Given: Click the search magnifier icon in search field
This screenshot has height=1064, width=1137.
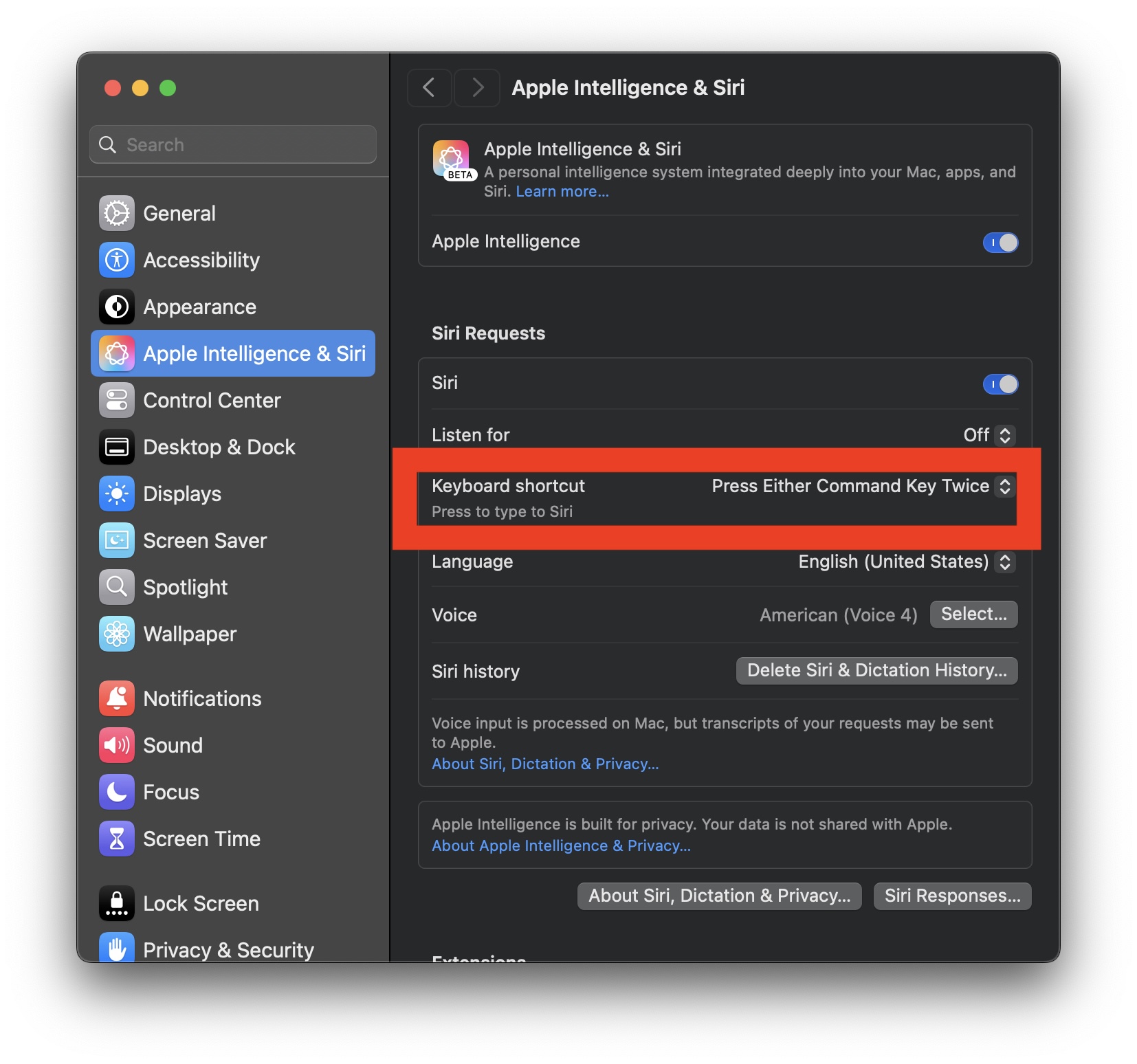Looking at the screenshot, I should click(x=108, y=144).
